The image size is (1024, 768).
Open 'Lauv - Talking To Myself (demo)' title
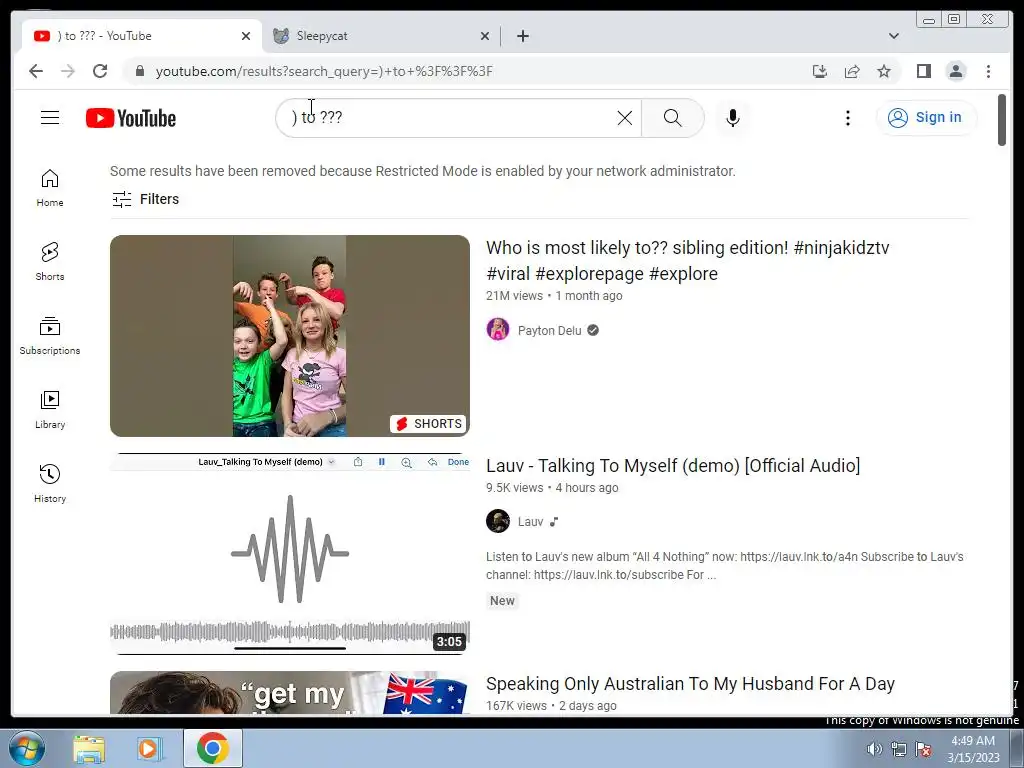point(673,466)
